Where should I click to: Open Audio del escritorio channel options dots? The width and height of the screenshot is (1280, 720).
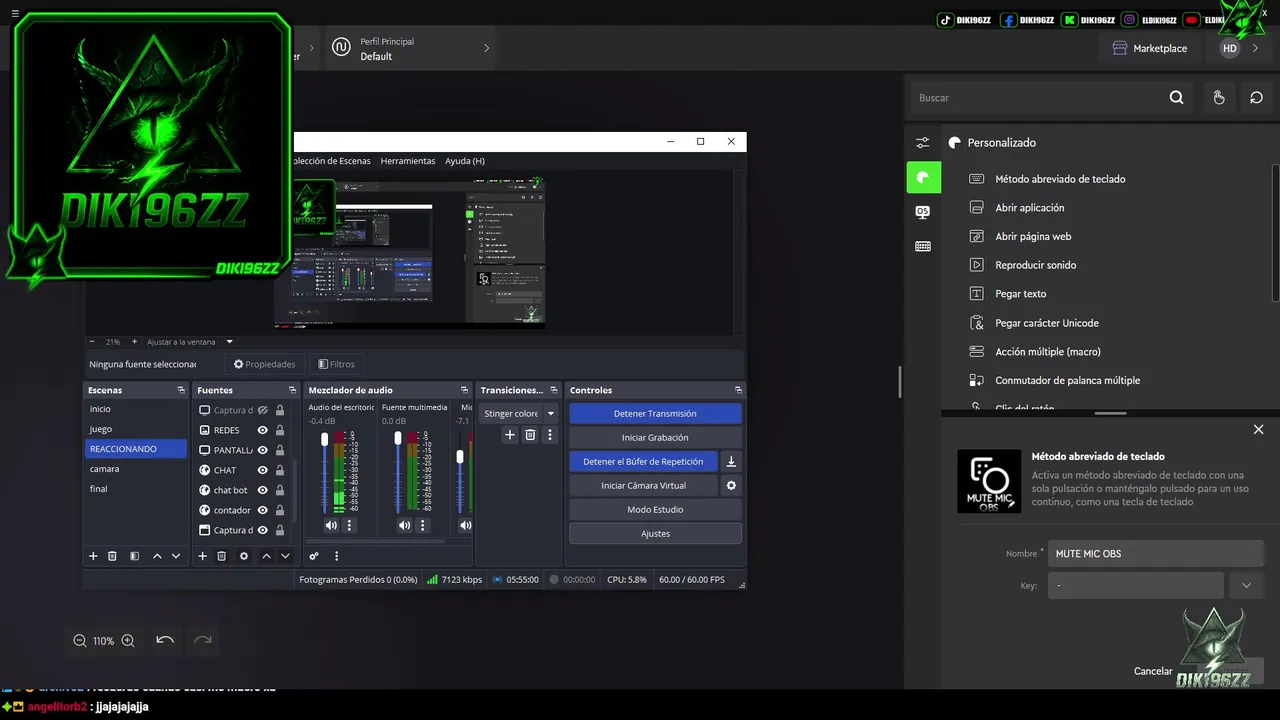pos(349,525)
